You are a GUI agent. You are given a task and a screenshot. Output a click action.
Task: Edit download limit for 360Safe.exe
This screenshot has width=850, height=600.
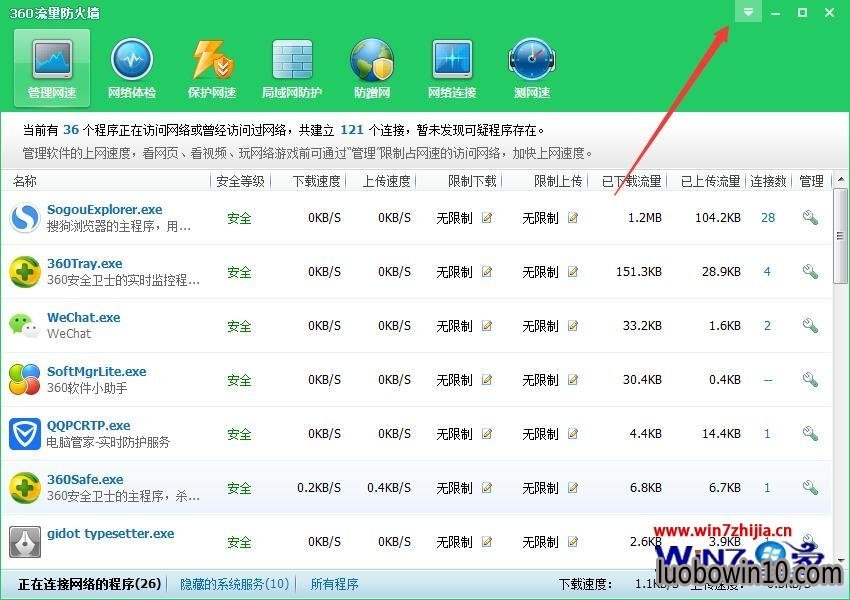tap(487, 488)
